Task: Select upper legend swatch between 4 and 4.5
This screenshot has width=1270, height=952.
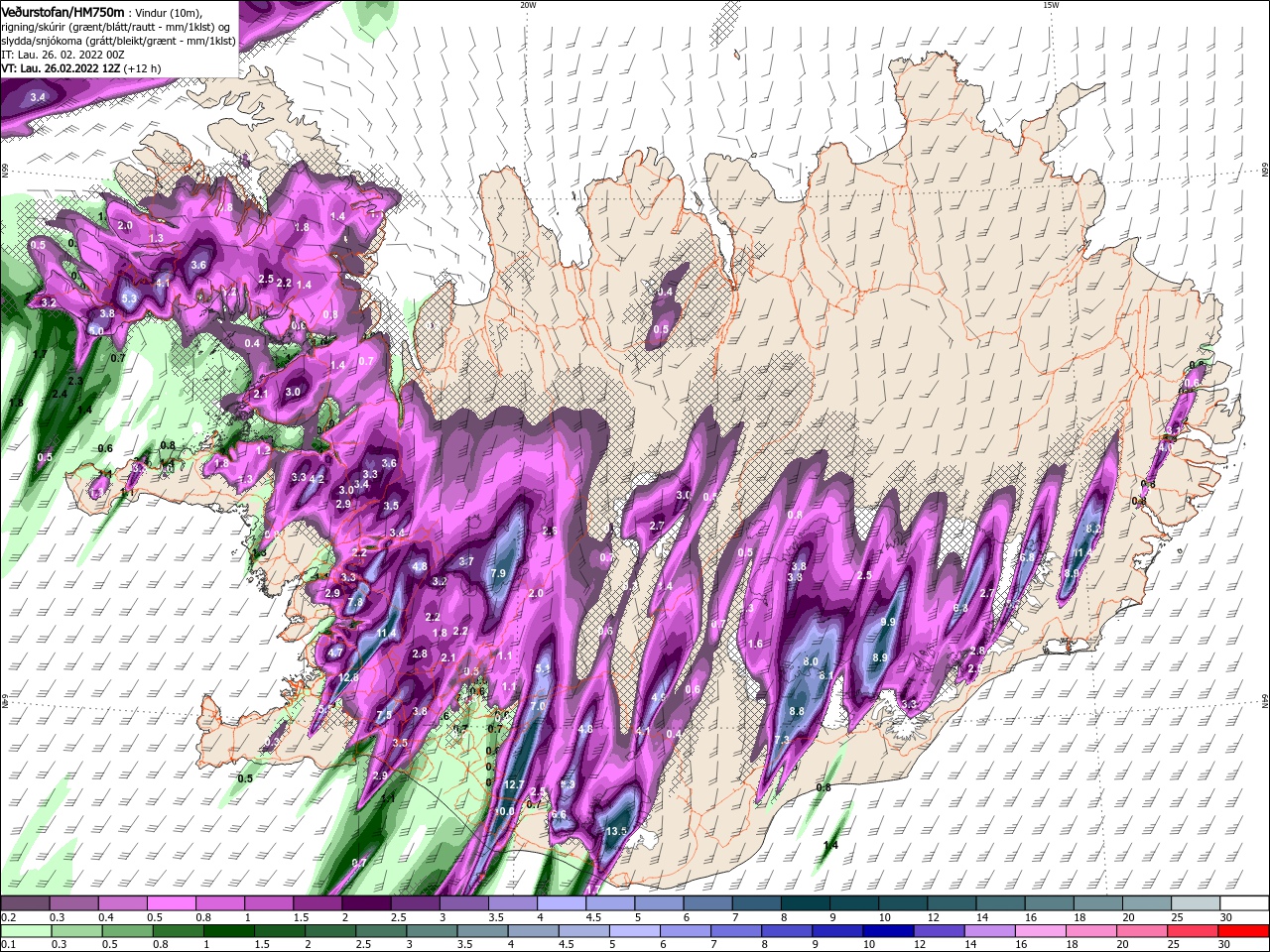Action: coord(562,903)
